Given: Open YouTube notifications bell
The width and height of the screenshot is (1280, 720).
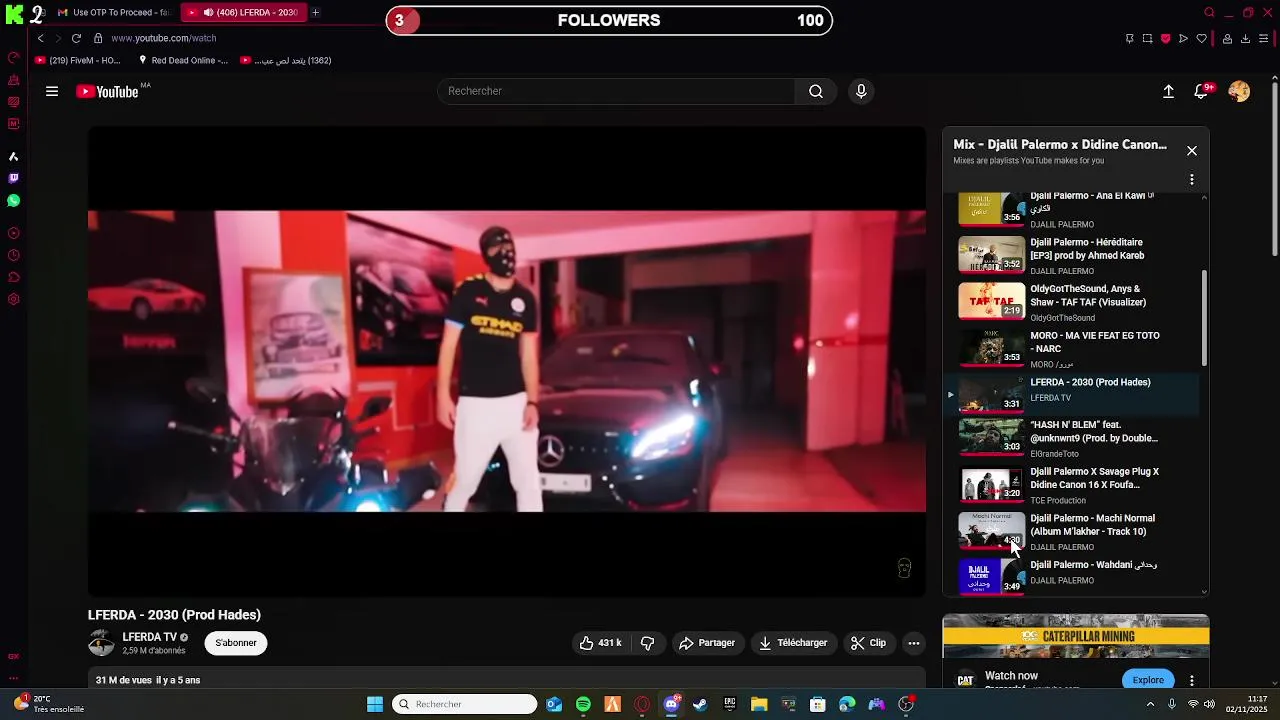Looking at the screenshot, I should (1202, 91).
